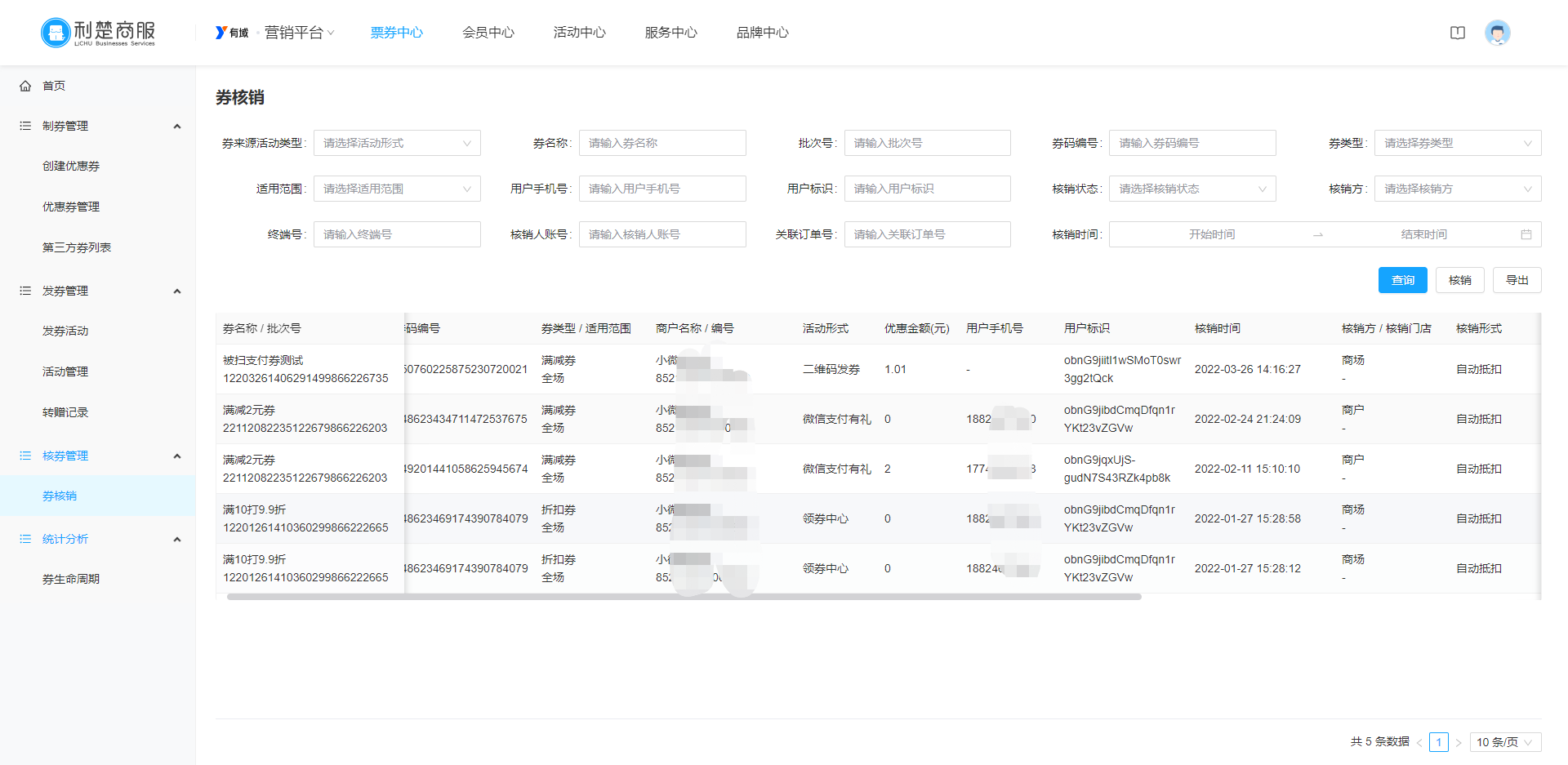Collapse the 发券管理 menu section
Image resolution: width=1568 pixels, height=765 pixels.
177,291
